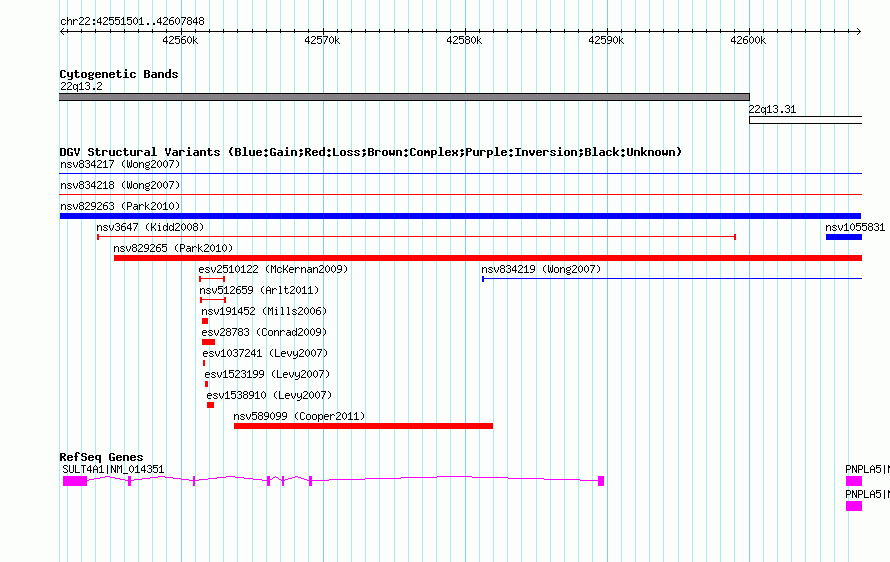Select the nsv834218 (Wong2007) variant label
890x562 pixels.
coord(120,186)
